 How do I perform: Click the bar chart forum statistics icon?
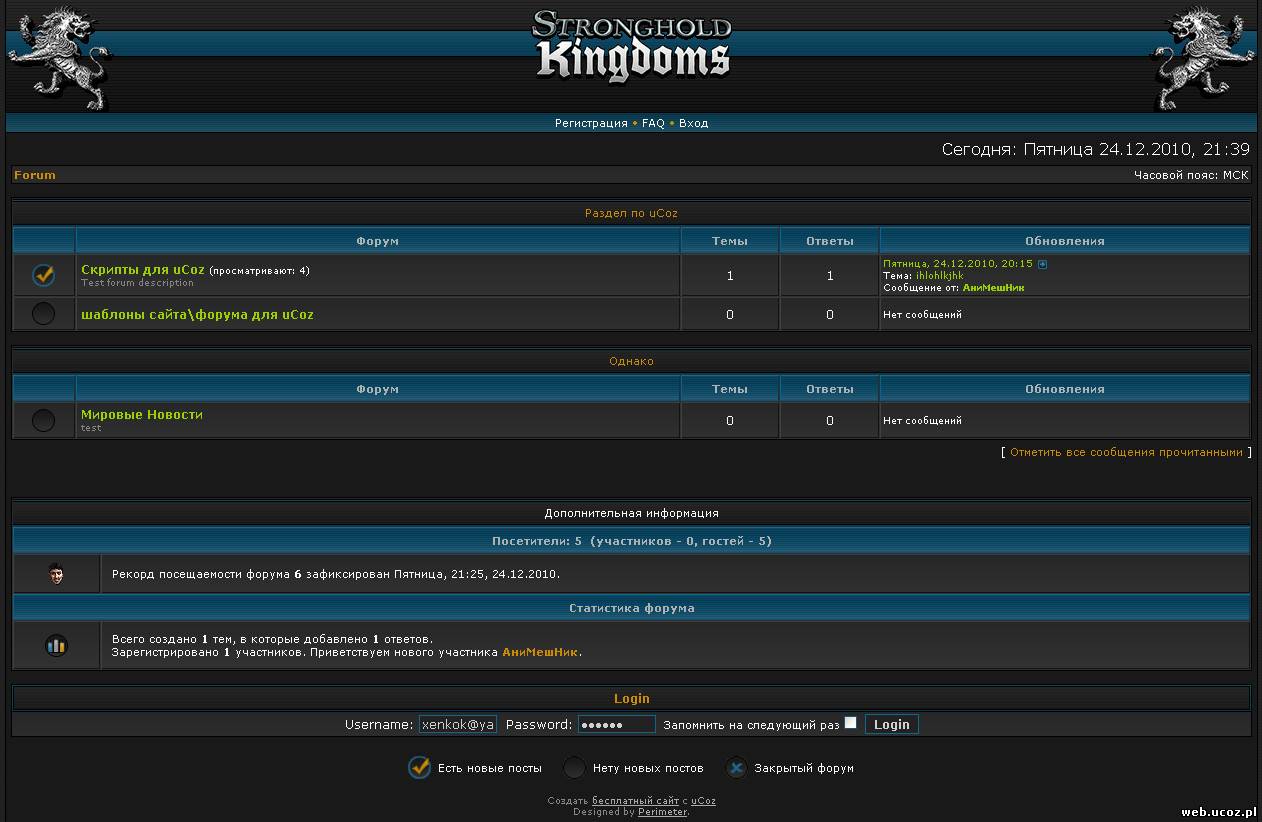click(x=56, y=645)
